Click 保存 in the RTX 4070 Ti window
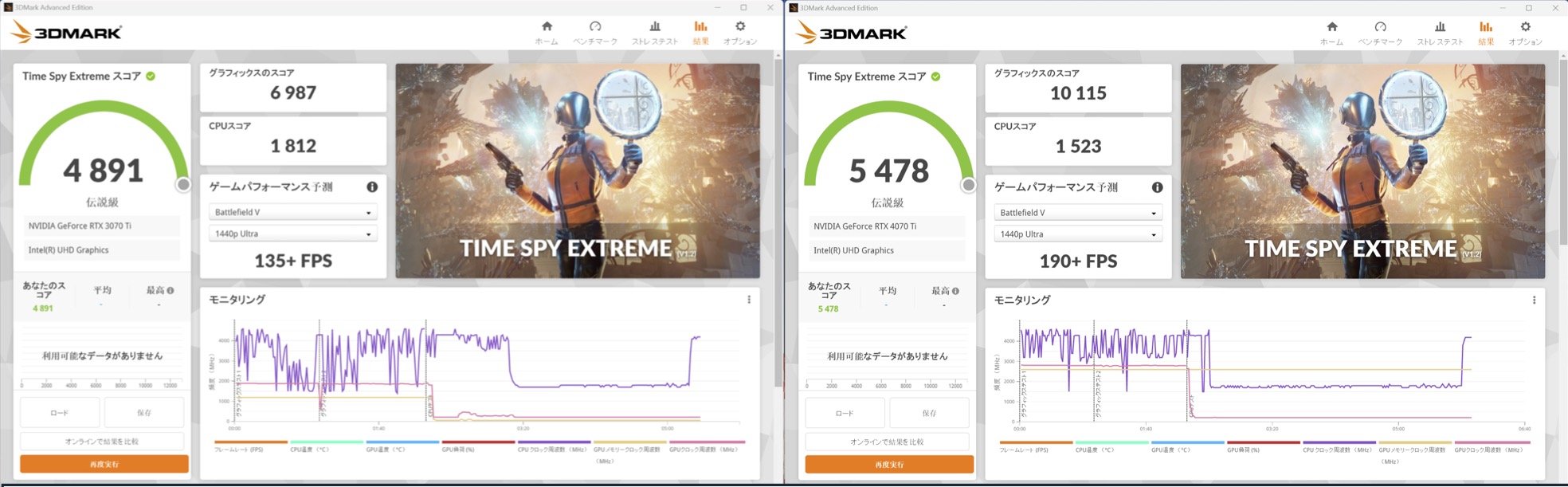This screenshot has width=1568, height=487. [929, 414]
